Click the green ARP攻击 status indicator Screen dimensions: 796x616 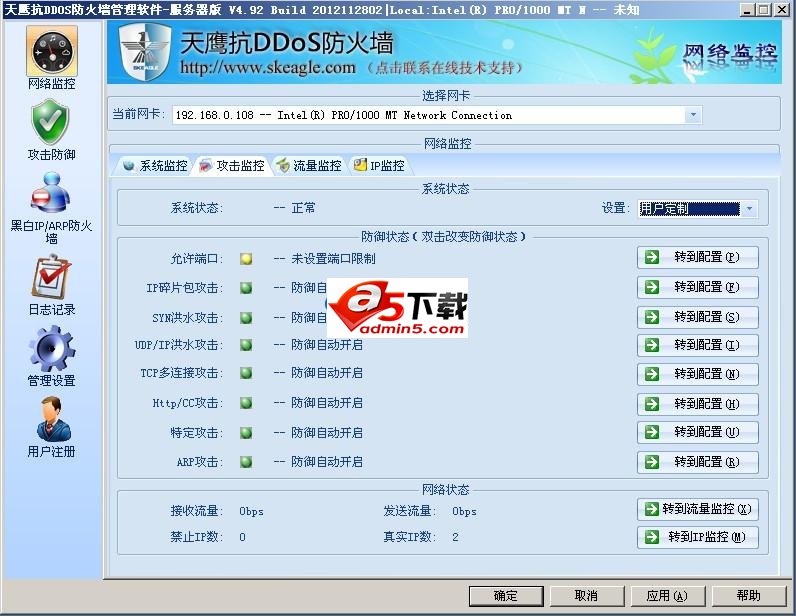tap(246, 462)
